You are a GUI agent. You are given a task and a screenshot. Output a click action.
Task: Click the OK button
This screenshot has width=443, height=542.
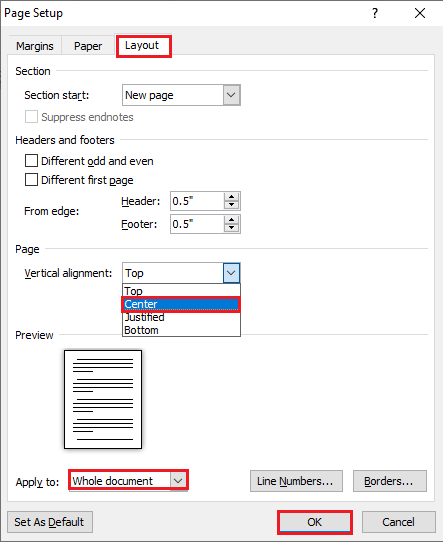pyautogui.click(x=314, y=522)
